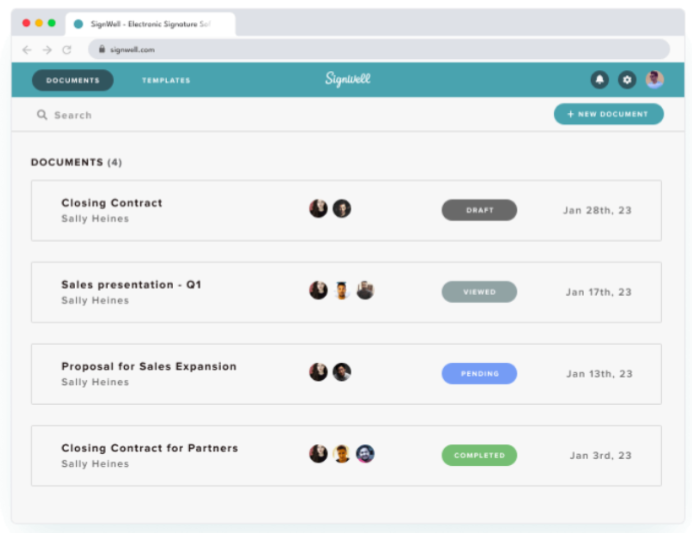This screenshot has width=692, height=541.
Task: Open Proposal for Sales Expansion document
Action: point(149,367)
